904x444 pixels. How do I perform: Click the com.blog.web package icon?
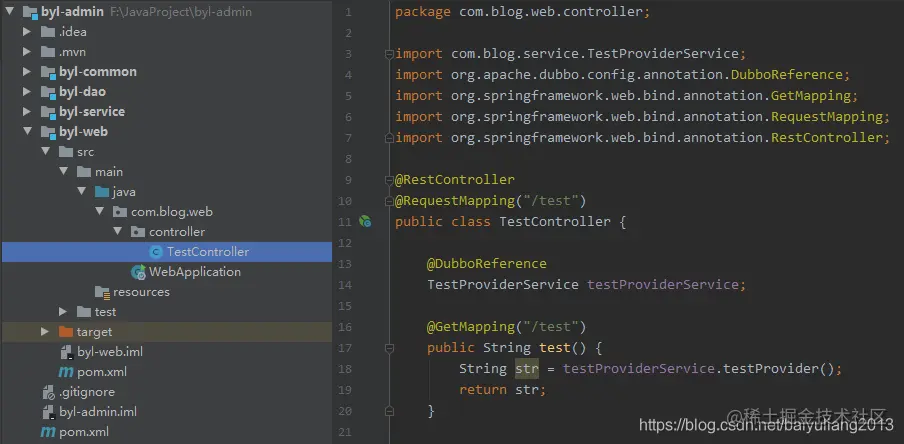tap(120, 212)
